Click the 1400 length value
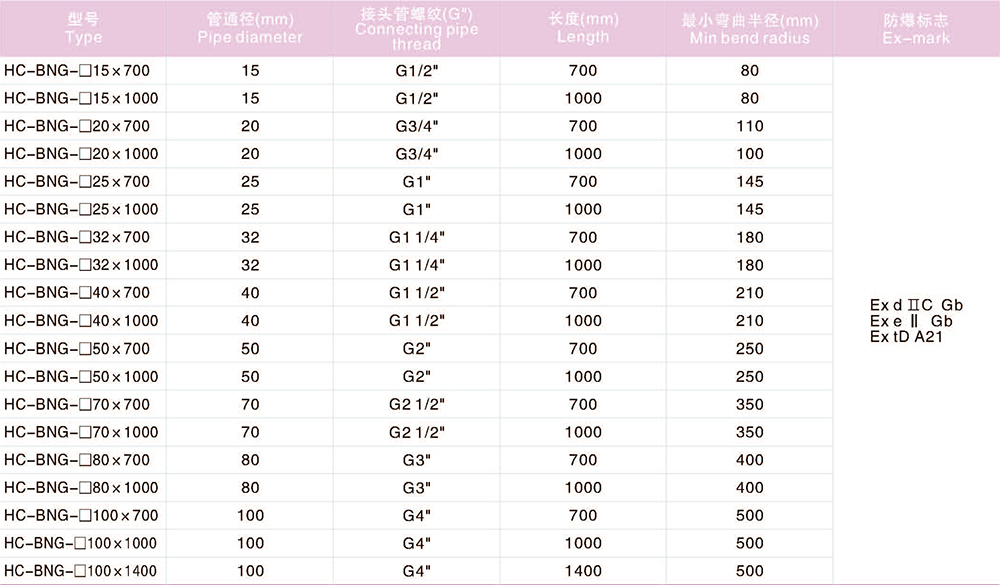The width and height of the screenshot is (1000, 585). click(583, 571)
